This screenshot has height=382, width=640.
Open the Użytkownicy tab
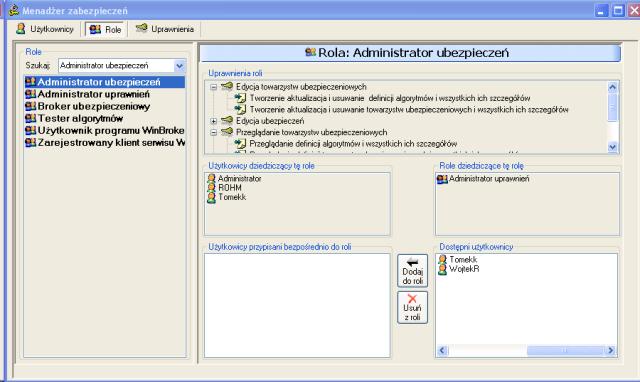pos(45,29)
